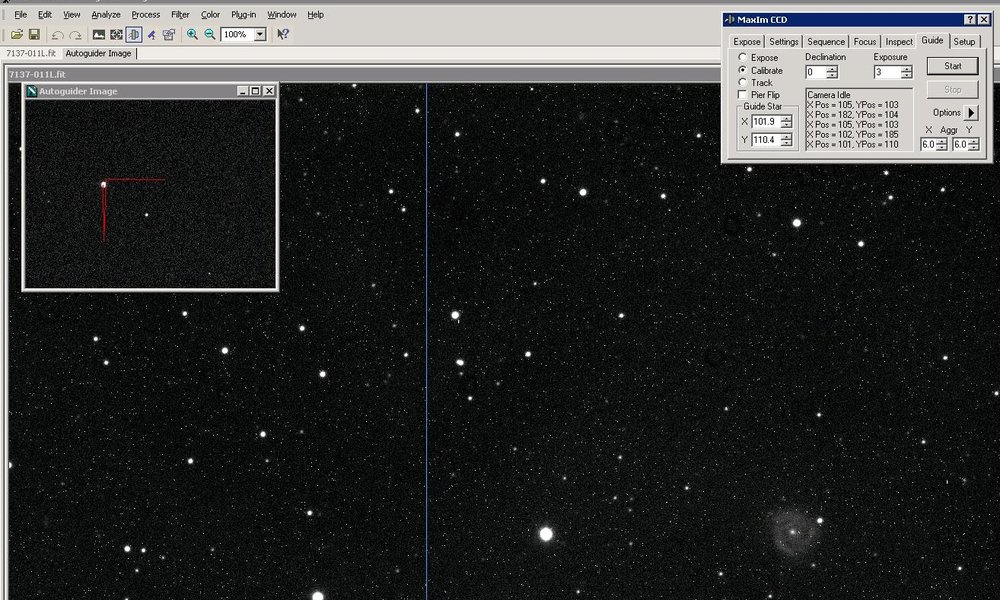Open the View menu
This screenshot has height=600, width=1000.
pos(71,15)
